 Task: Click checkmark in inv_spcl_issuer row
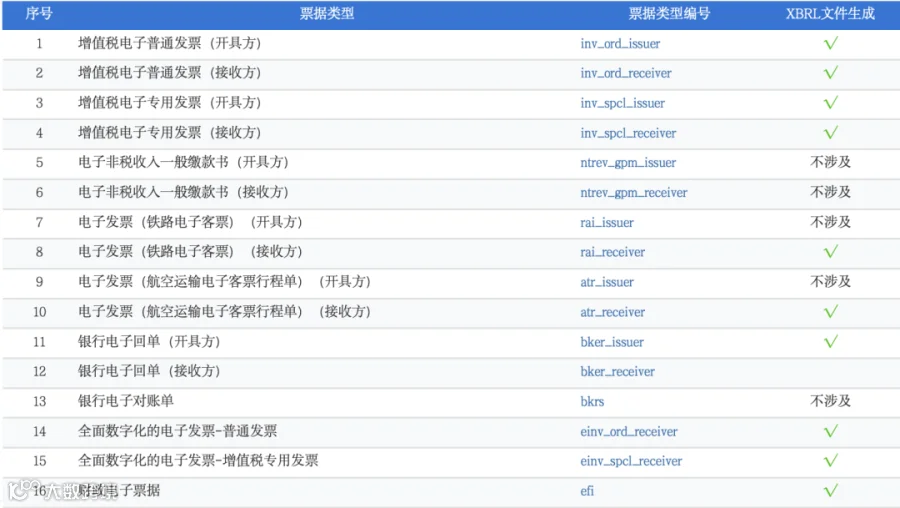click(831, 103)
